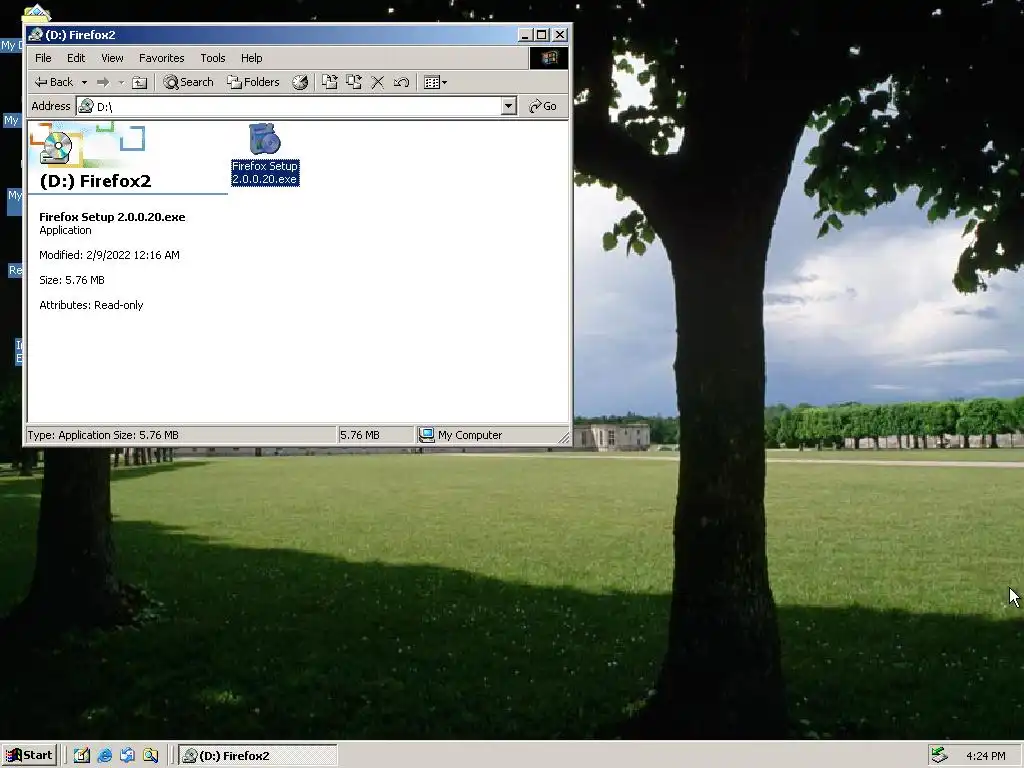Click the Back toolbar button

pos(54,82)
